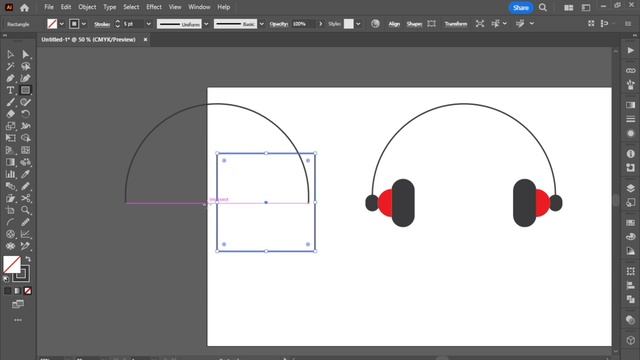Viewport: 640px width, 360px height.
Task: Select the Scissors tool
Action: point(25,198)
